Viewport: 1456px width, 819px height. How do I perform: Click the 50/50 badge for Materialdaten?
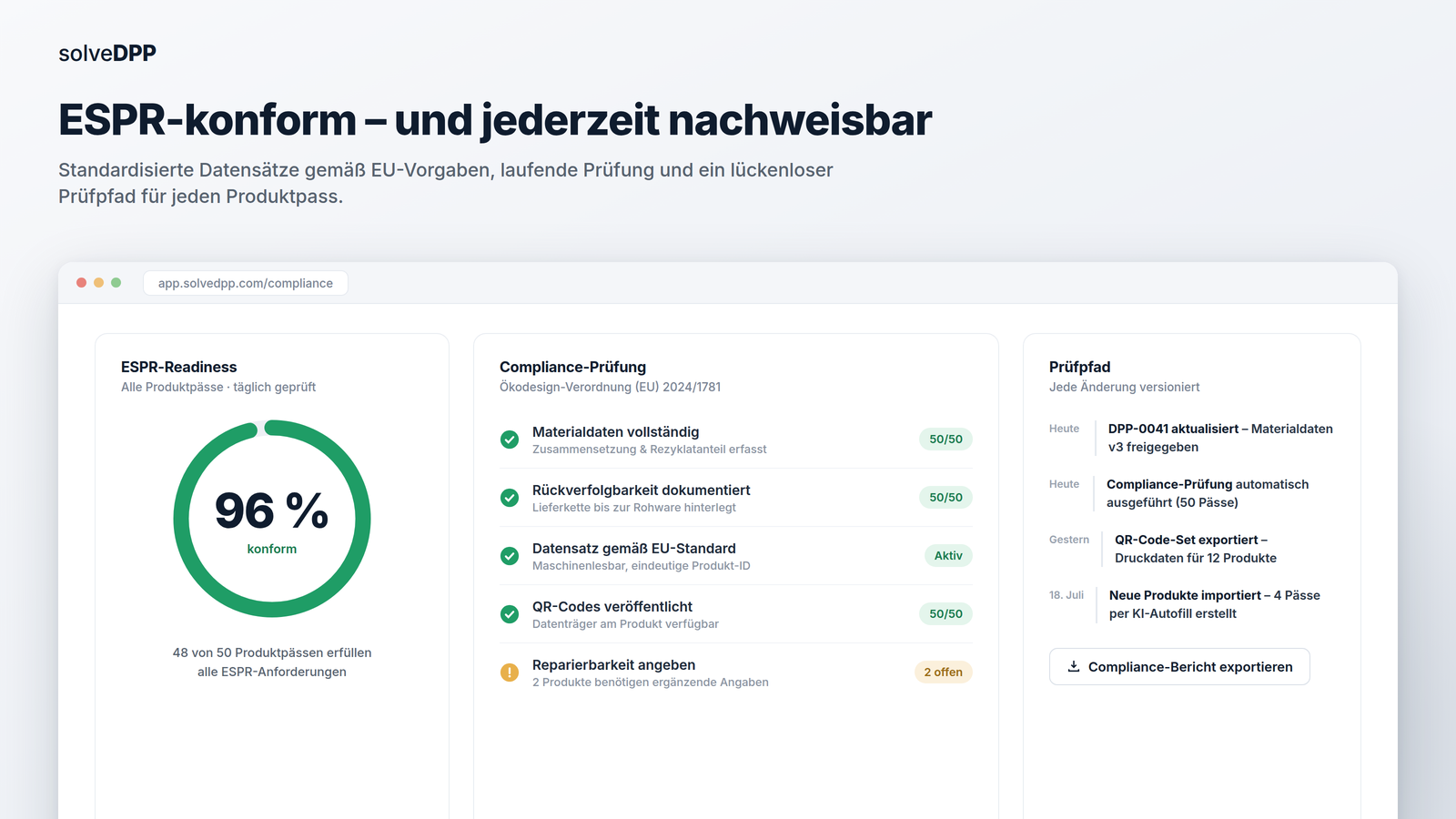(x=945, y=440)
